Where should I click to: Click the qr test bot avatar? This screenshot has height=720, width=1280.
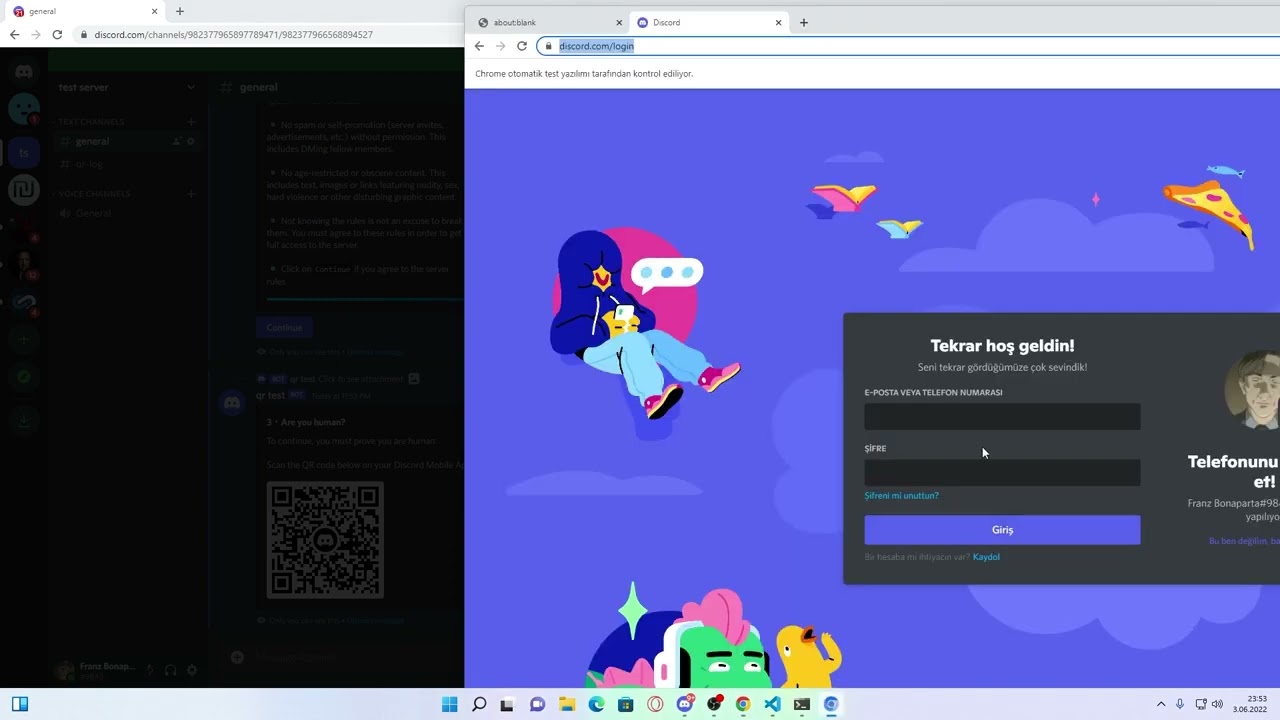pyautogui.click(x=232, y=403)
